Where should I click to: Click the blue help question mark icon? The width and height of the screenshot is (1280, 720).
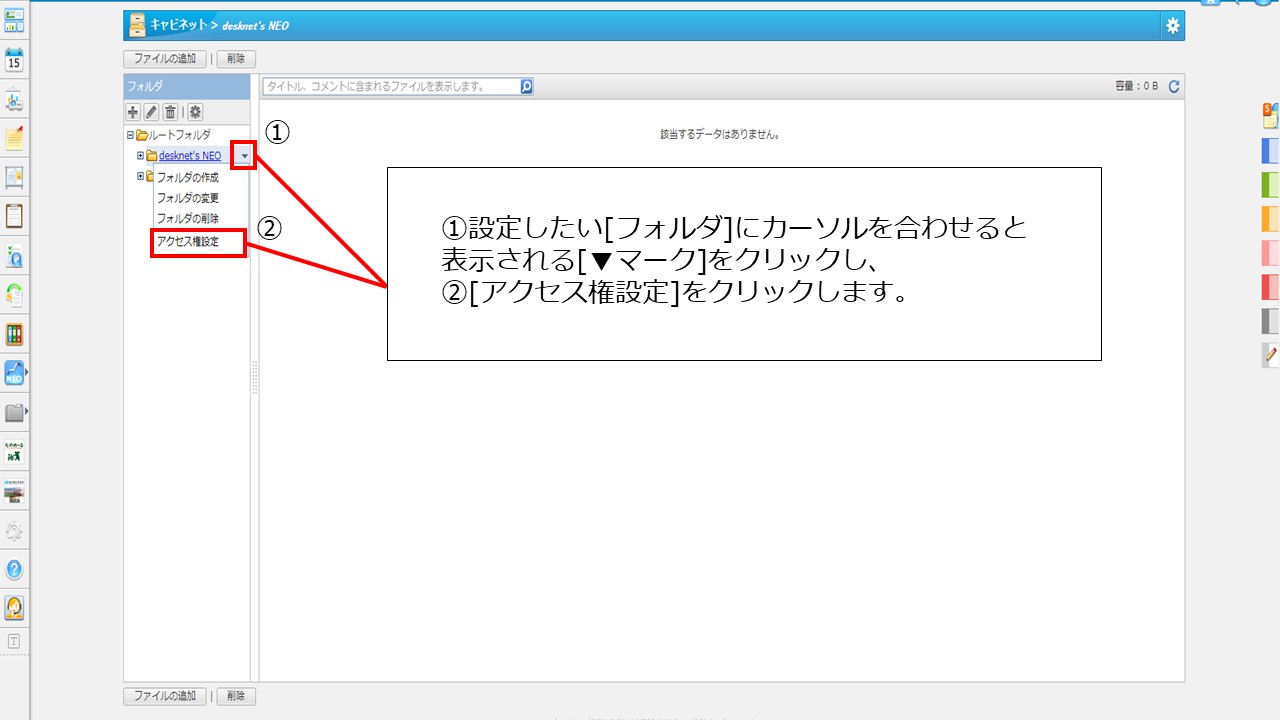pyautogui.click(x=14, y=569)
